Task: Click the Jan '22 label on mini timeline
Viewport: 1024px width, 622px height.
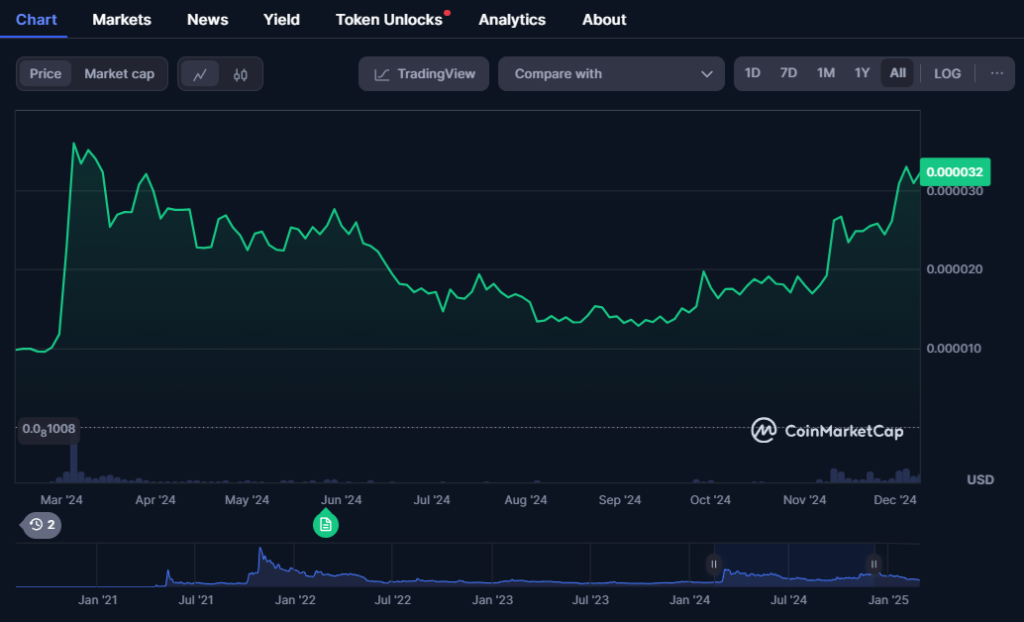Action: click(295, 600)
